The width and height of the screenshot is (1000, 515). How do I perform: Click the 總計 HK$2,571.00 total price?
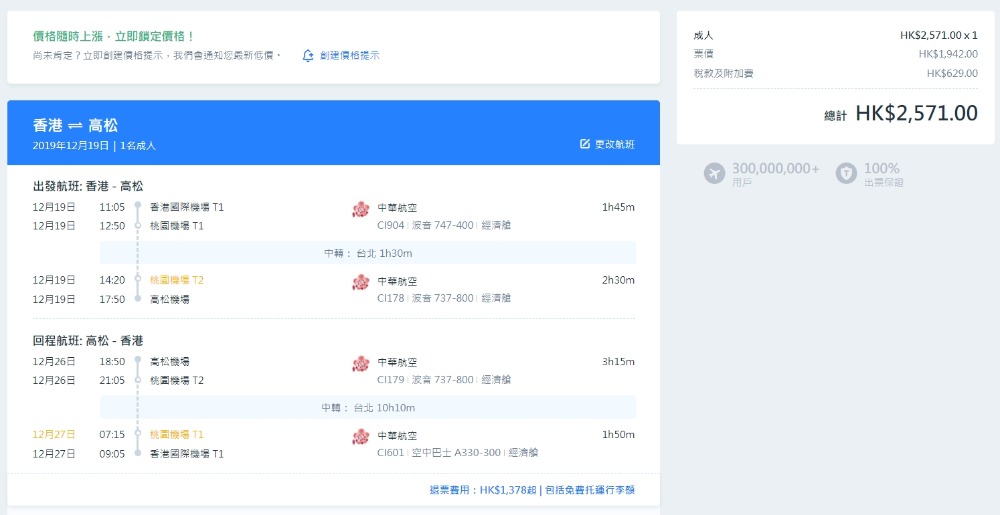tap(901, 114)
